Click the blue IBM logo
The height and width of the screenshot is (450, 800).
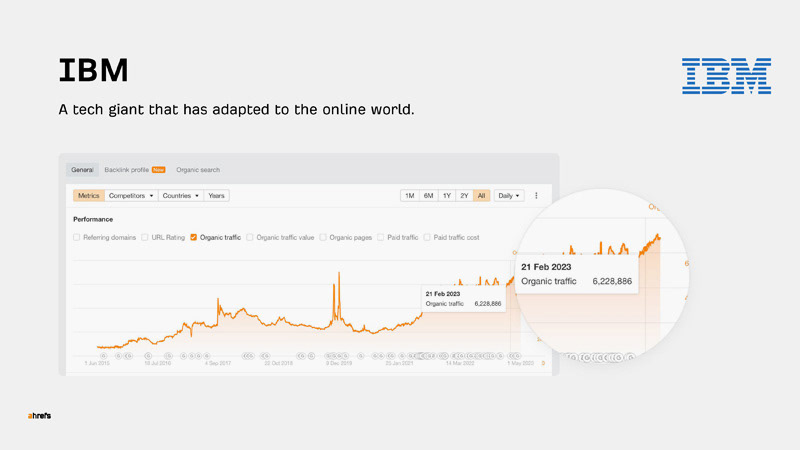[x=727, y=76]
